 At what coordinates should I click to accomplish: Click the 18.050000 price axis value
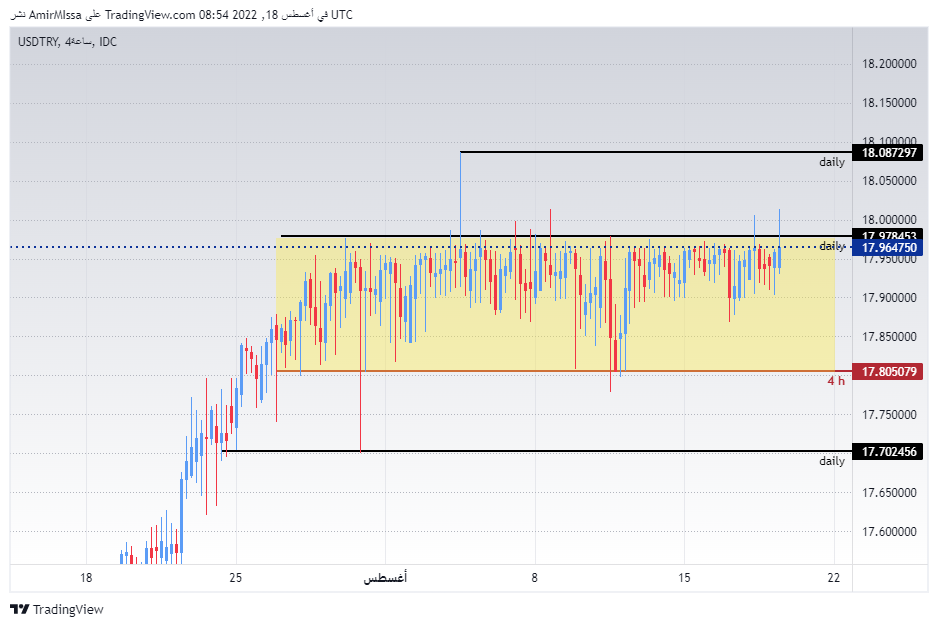[889, 181]
